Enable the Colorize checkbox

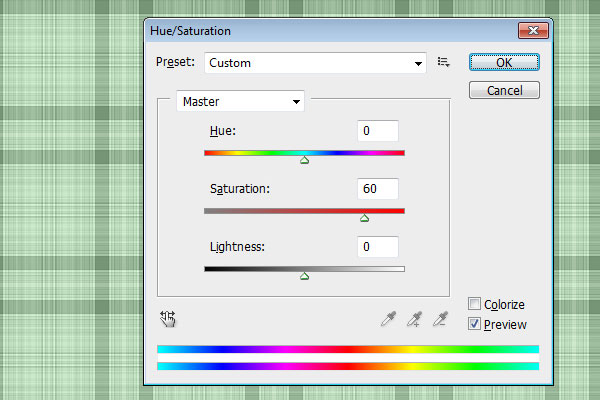pos(474,304)
